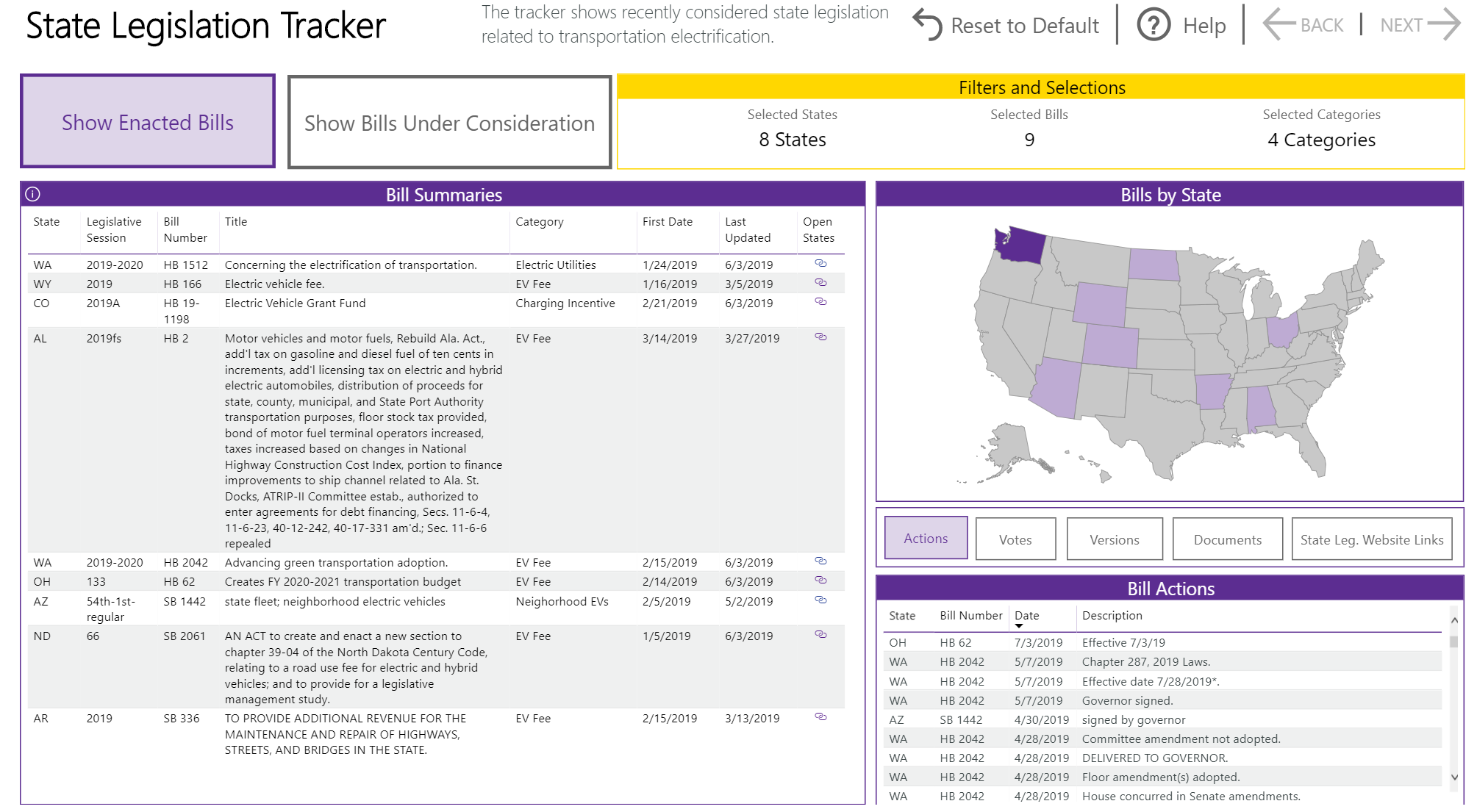Switch to the Versions tab

click(x=1114, y=539)
